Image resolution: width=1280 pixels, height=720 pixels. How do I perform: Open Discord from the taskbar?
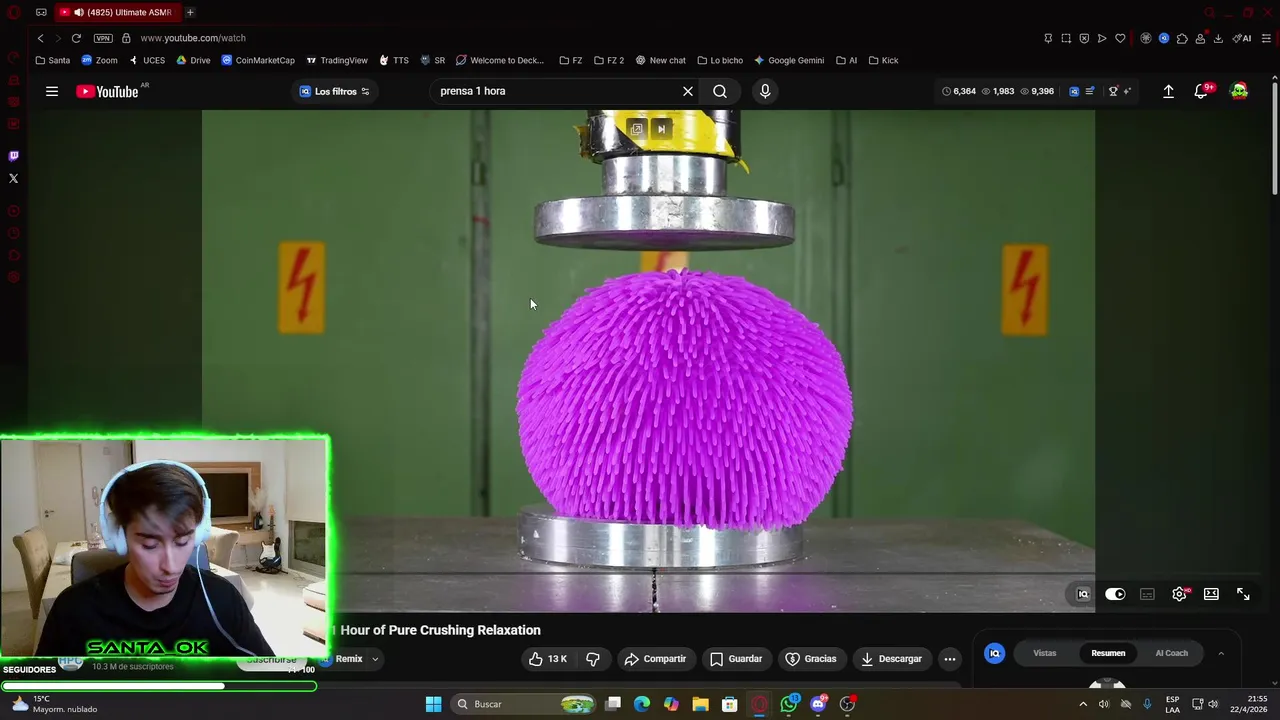click(x=818, y=704)
